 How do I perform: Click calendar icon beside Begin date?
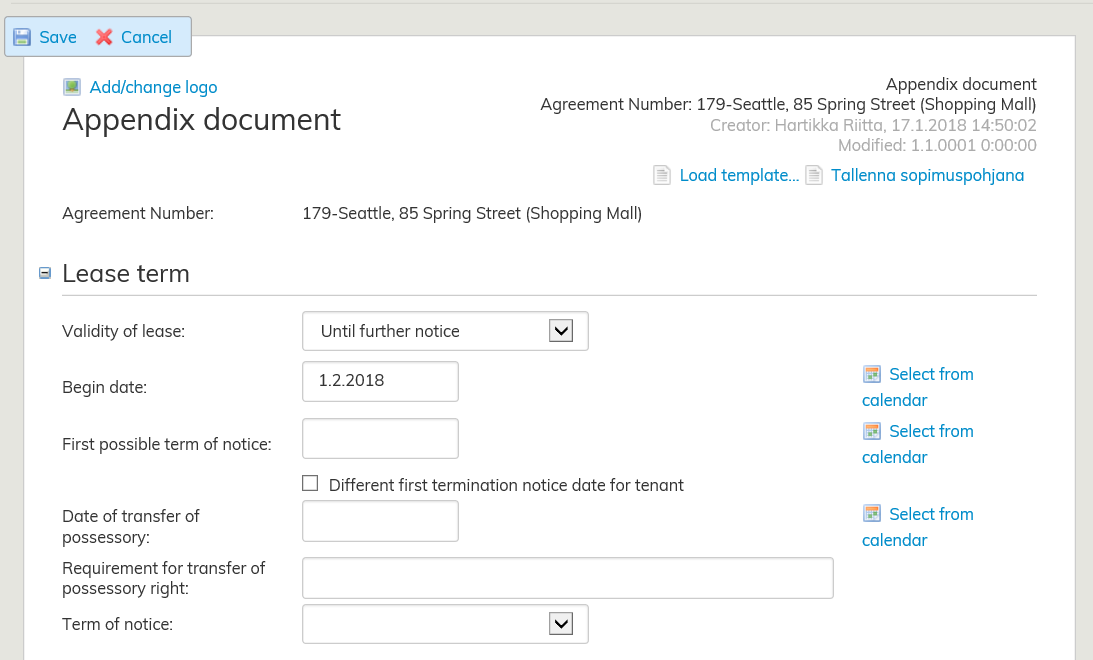(872, 374)
